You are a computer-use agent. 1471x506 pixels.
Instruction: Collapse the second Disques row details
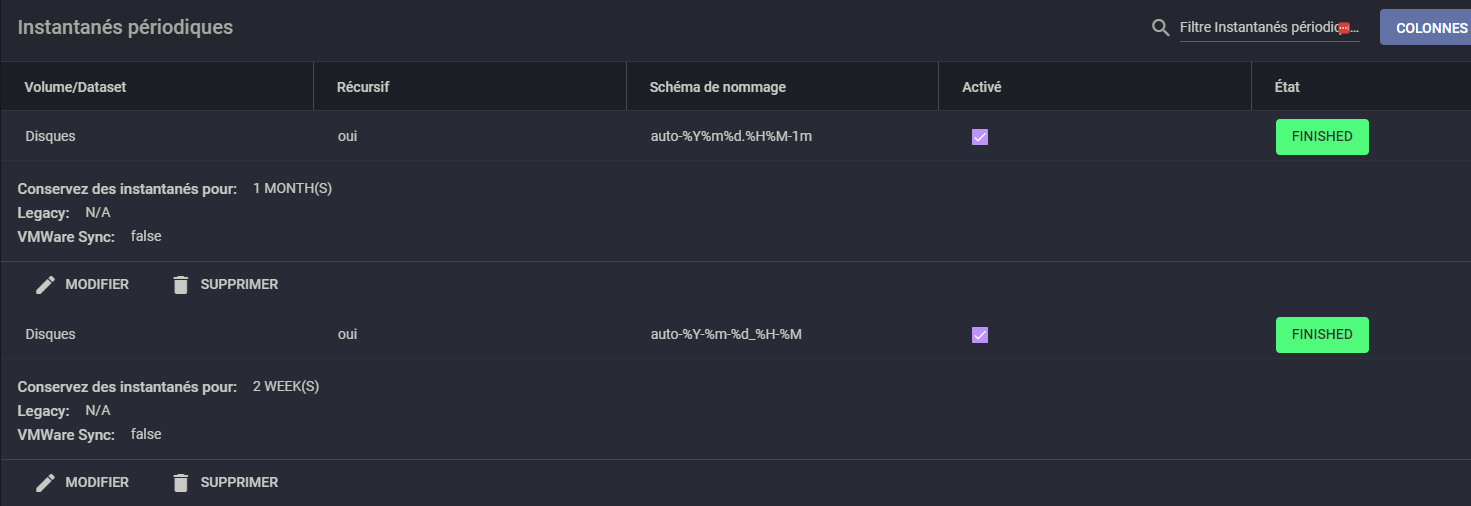coord(50,335)
